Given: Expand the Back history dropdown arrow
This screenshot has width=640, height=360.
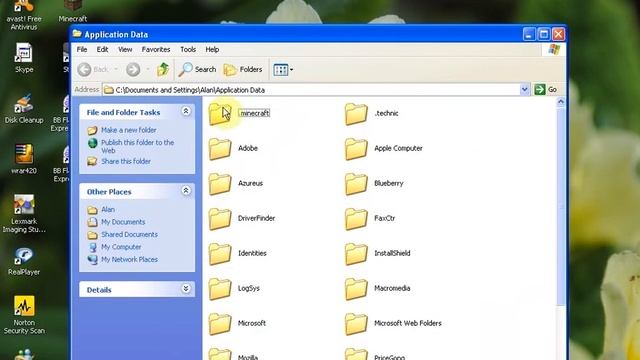Looking at the screenshot, I should pyautogui.click(x=116, y=69).
